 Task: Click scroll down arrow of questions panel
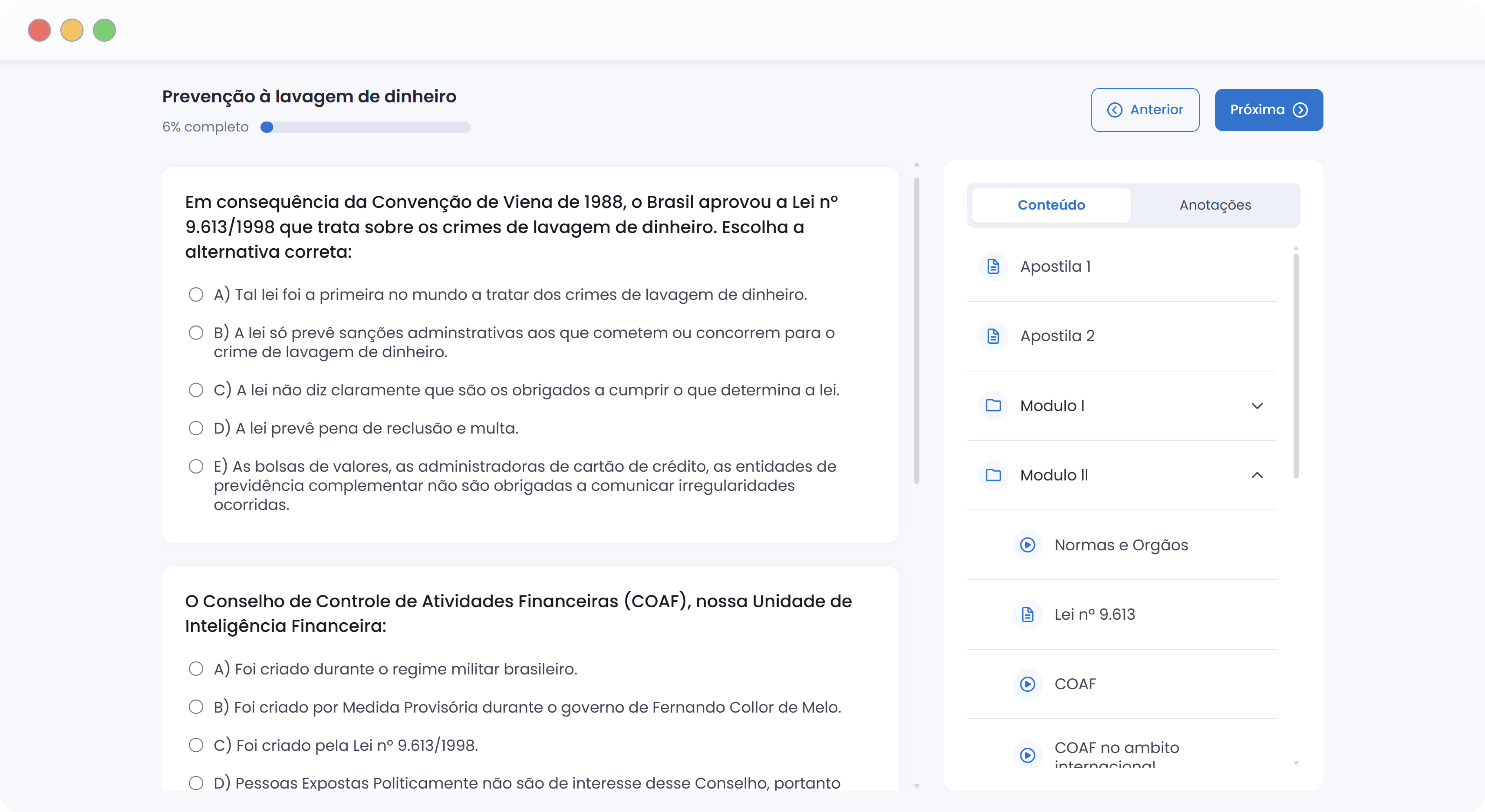coord(917,786)
